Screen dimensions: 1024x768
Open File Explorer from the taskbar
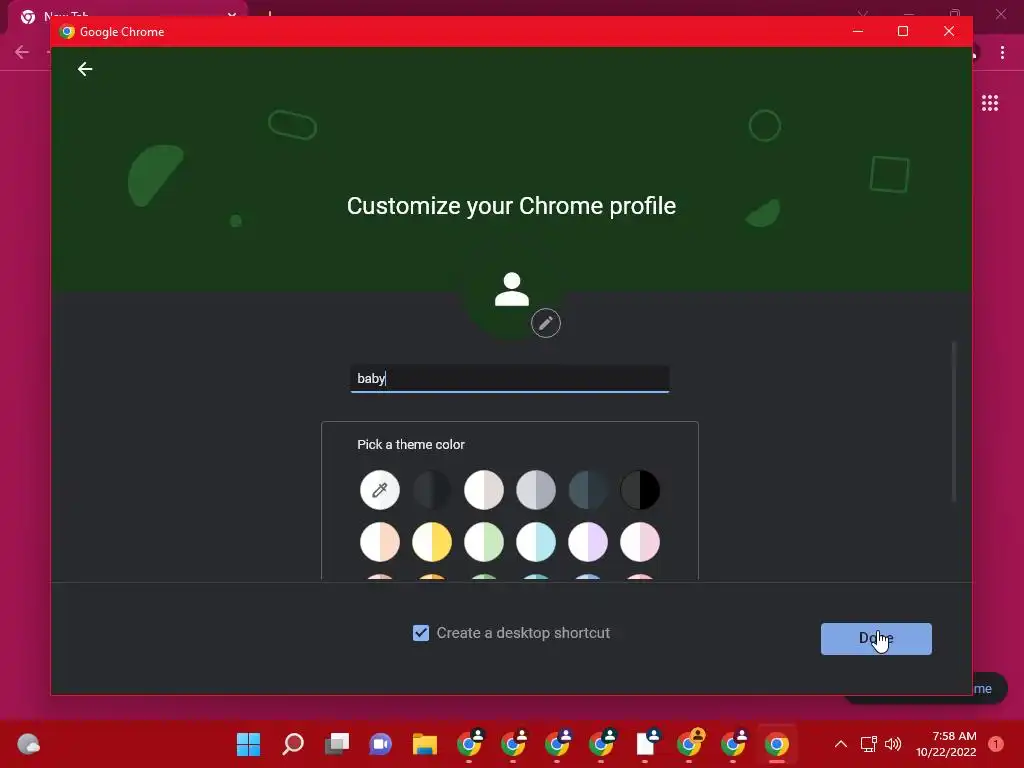click(x=424, y=744)
